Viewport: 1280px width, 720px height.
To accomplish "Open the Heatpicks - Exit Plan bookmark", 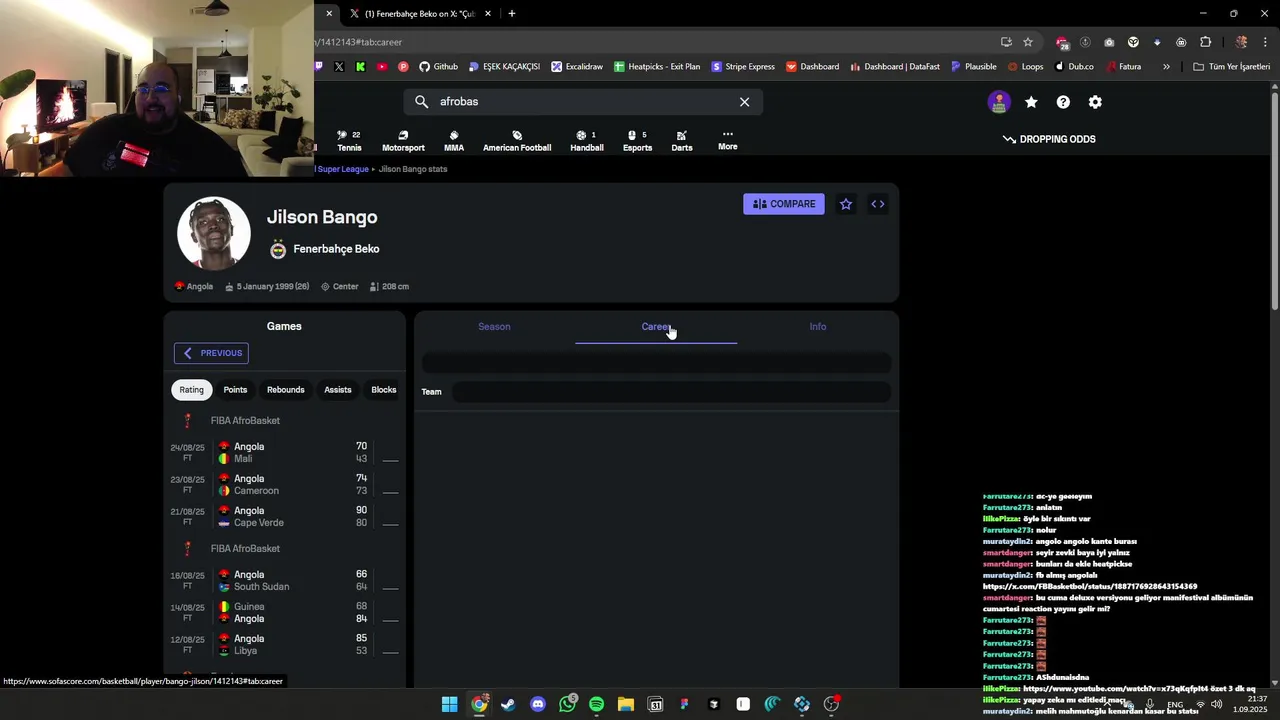I will click(x=657, y=67).
